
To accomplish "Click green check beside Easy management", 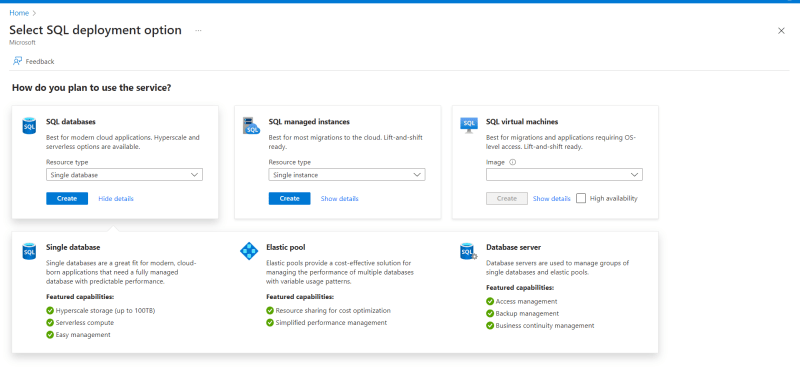I will pyautogui.click(x=49, y=335).
